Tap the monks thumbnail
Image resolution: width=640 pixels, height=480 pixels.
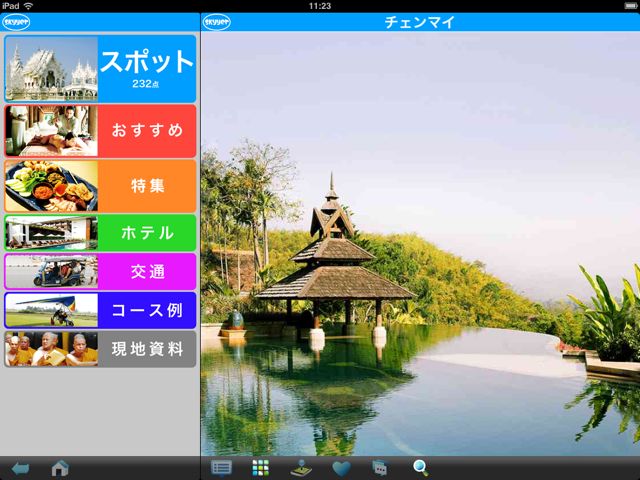pyautogui.click(x=51, y=349)
